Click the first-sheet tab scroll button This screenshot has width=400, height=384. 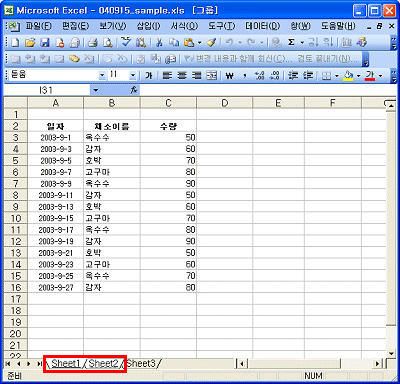(x=8, y=364)
